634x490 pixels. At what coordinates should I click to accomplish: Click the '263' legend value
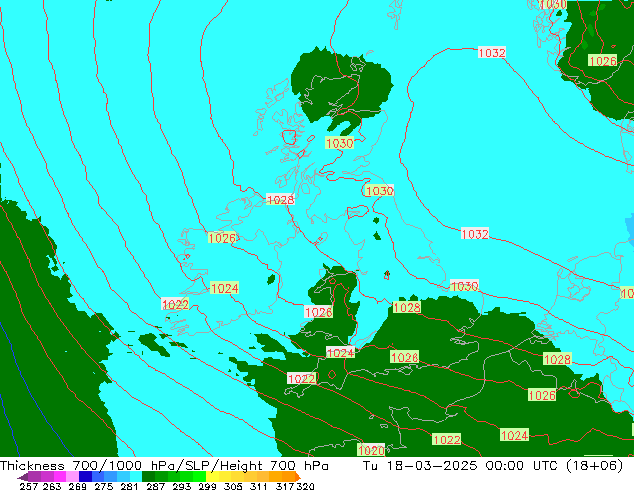point(52,486)
